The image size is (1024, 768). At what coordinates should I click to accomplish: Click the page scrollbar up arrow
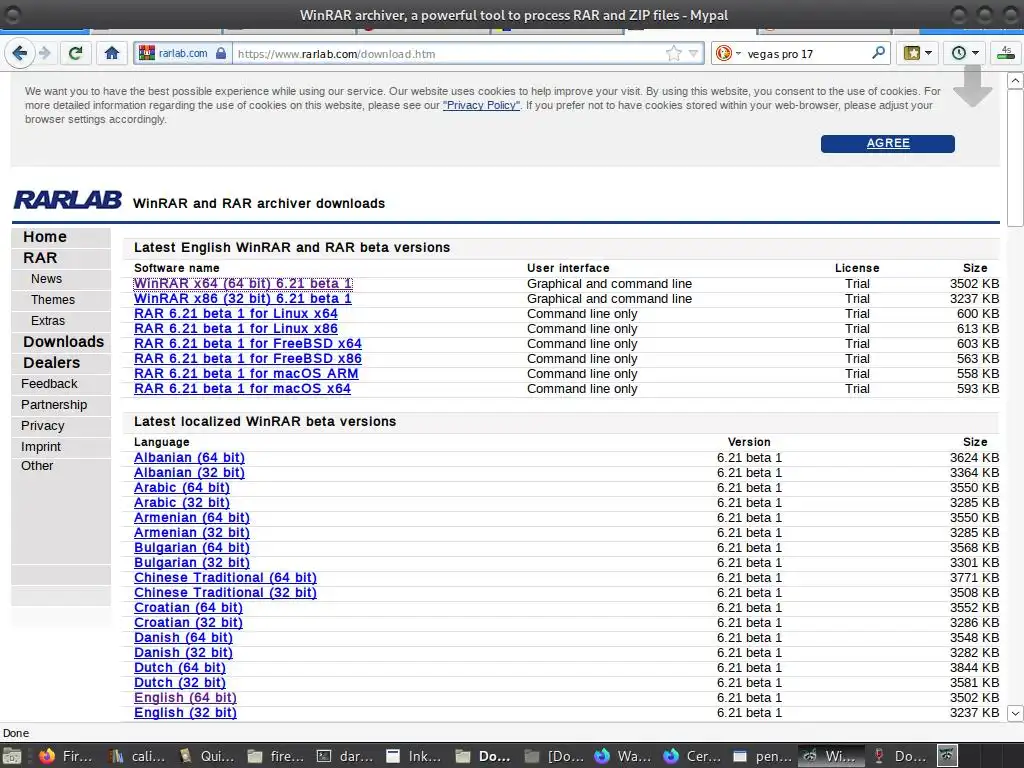1015,80
